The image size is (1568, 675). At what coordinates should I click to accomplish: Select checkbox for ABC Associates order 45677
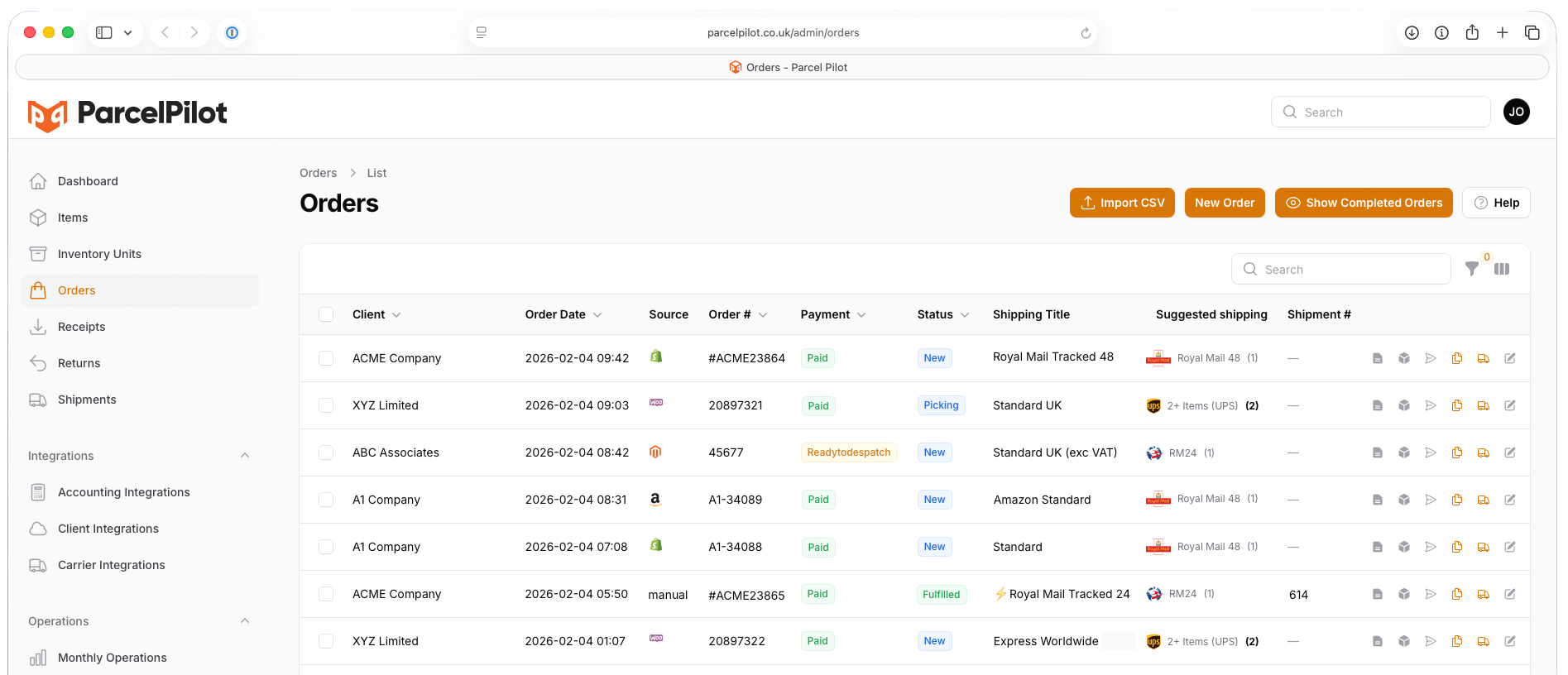[x=326, y=452]
